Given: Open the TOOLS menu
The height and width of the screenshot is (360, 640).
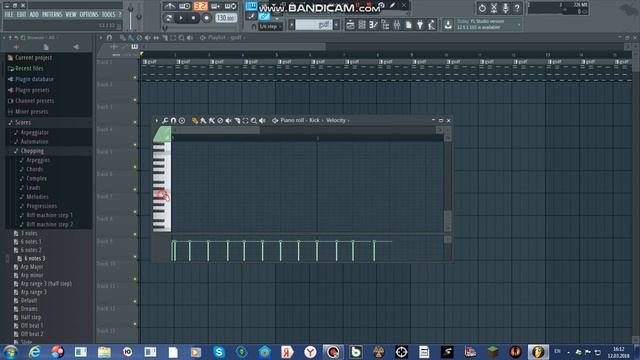Looking at the screenshot, I should click(x=109, y=14).
